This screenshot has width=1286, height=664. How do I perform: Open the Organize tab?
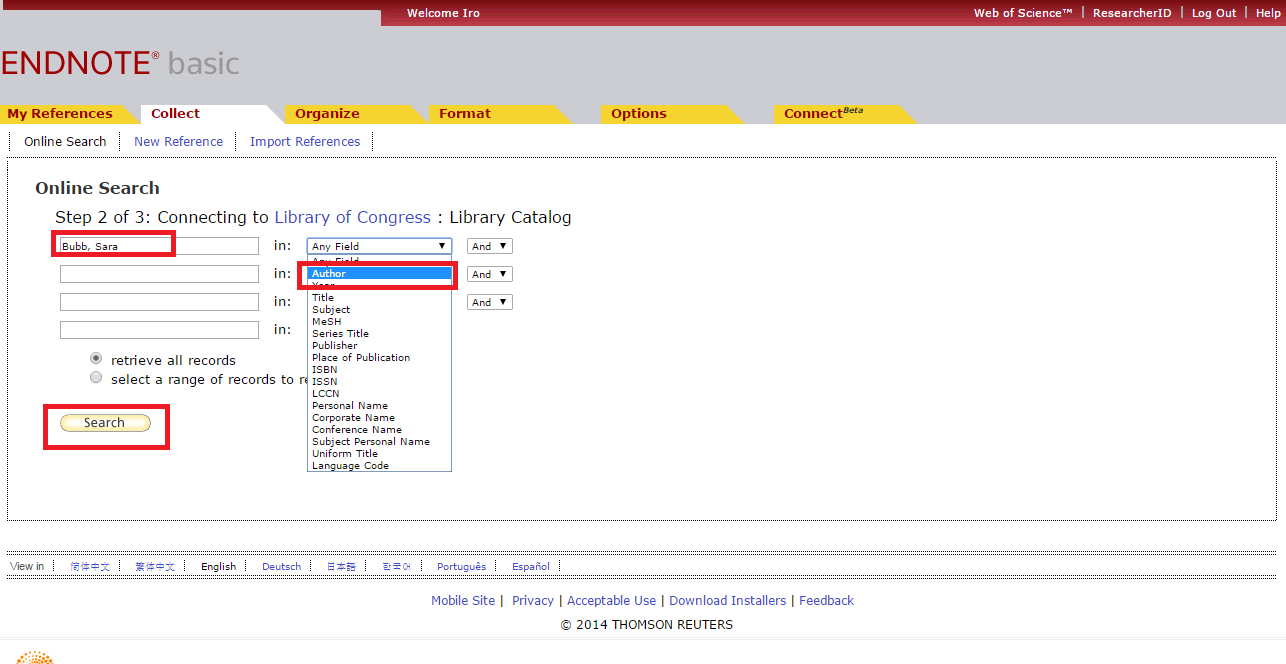point(327,114)
